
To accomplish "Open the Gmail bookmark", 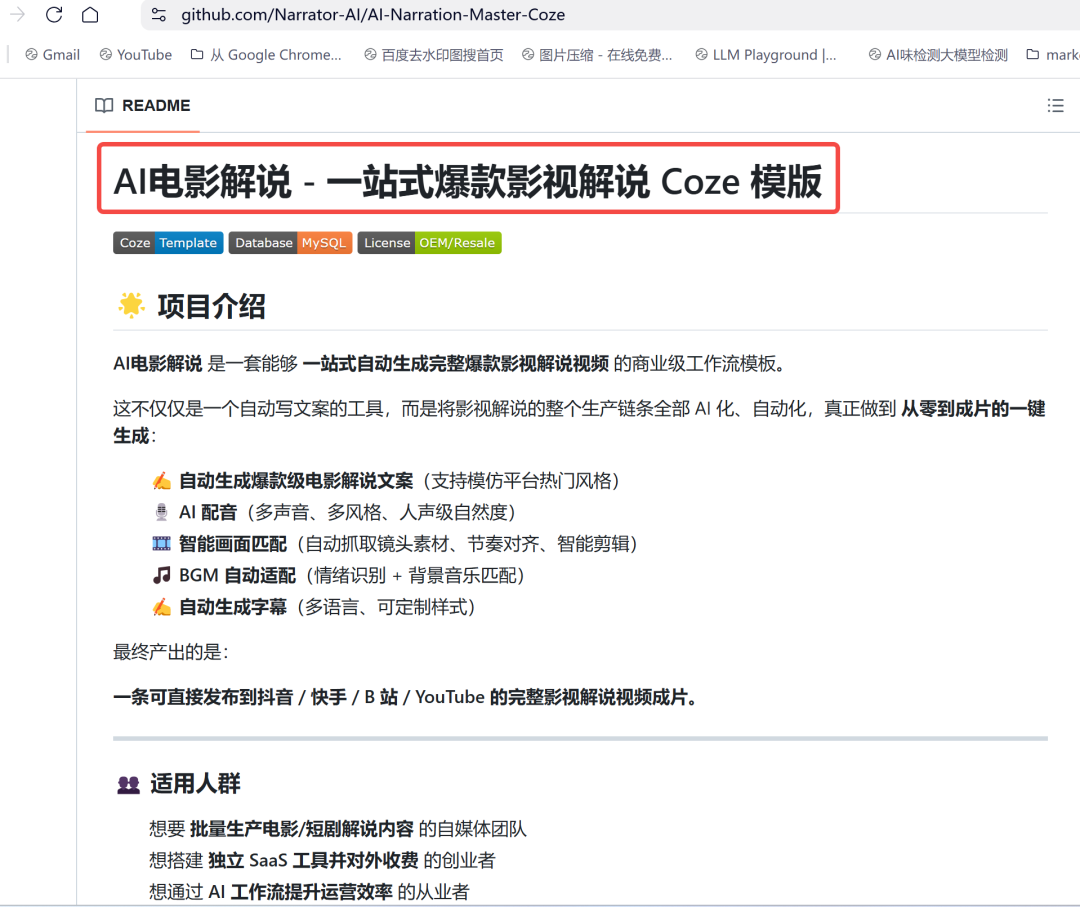I will [52, 55].
